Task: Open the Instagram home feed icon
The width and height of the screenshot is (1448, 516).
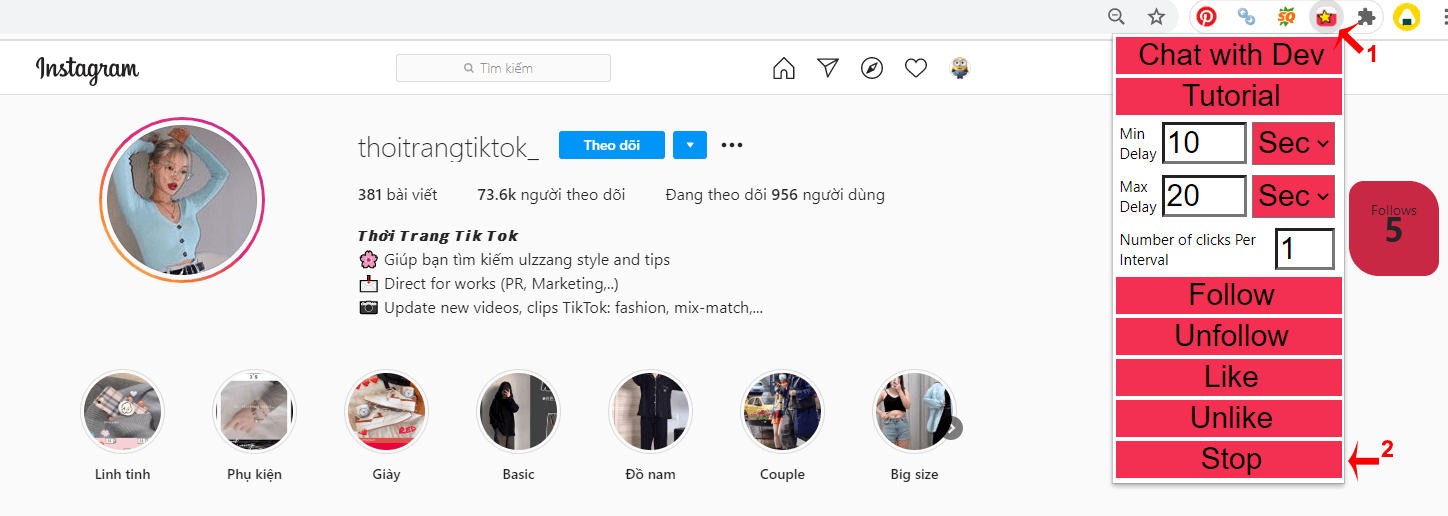Action: pyautogui.click(x=784, y=68)
